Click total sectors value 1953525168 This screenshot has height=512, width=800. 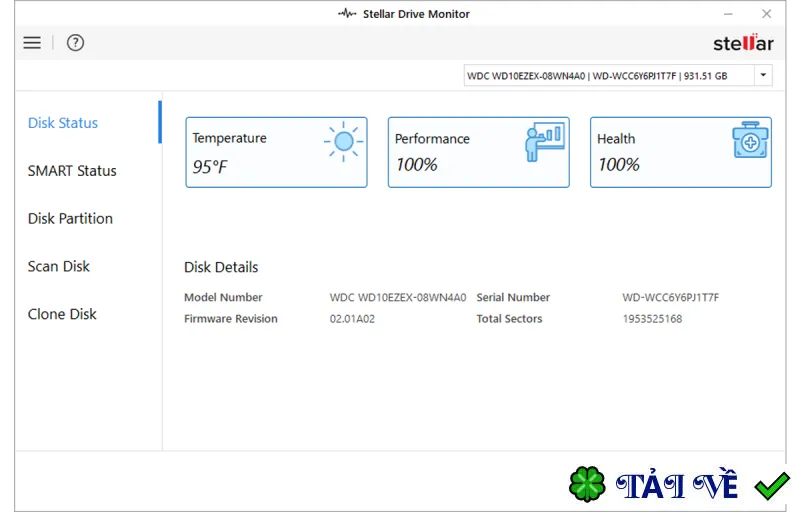point(652,319)
